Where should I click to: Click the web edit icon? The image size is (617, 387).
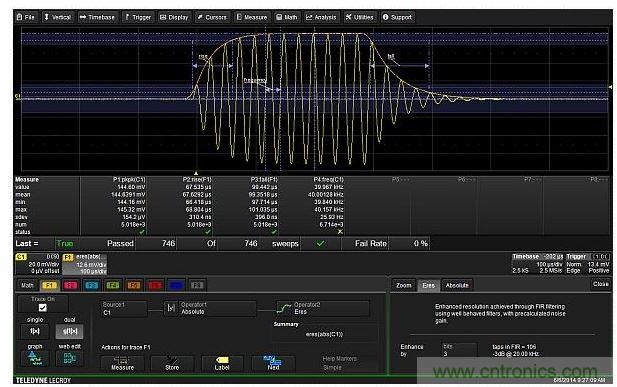point(69,358)
